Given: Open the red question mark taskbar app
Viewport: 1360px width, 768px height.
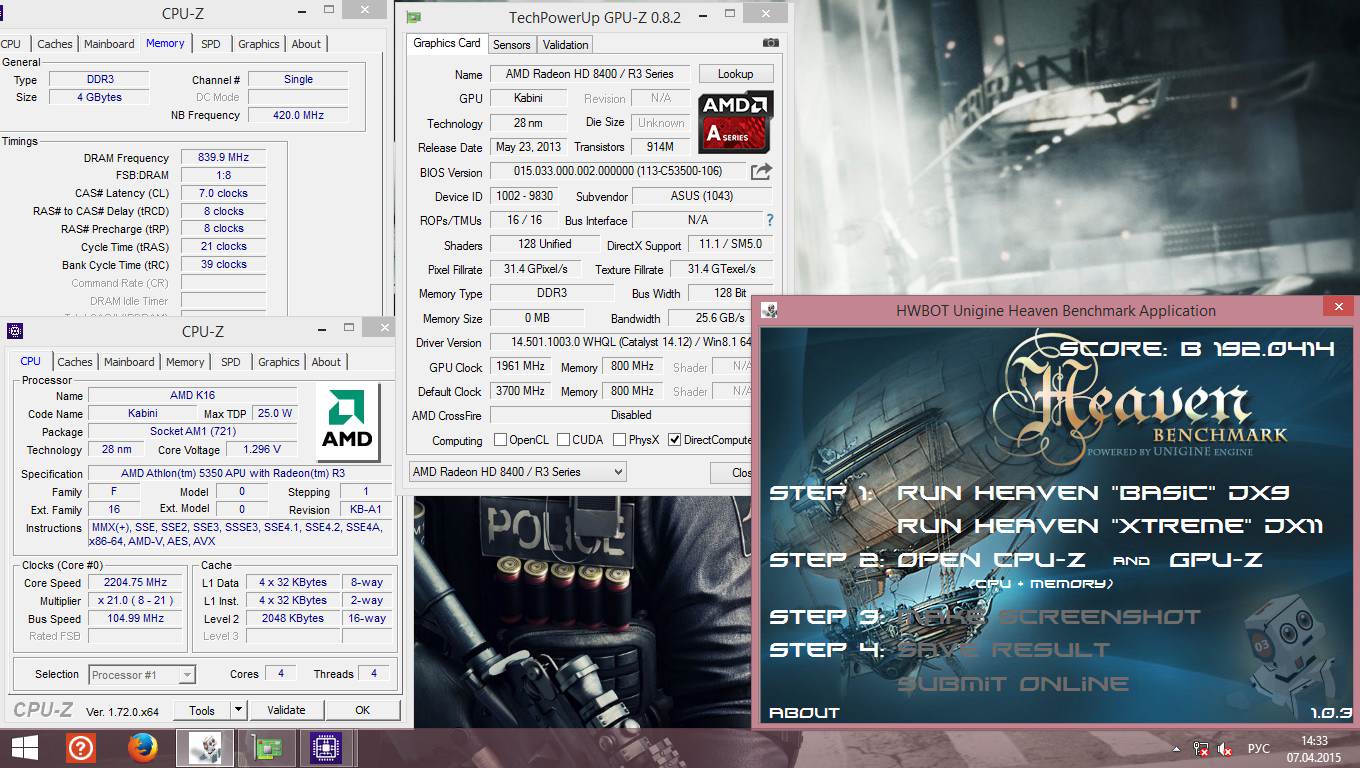Looking at the screenshot, I should point(81,748).
